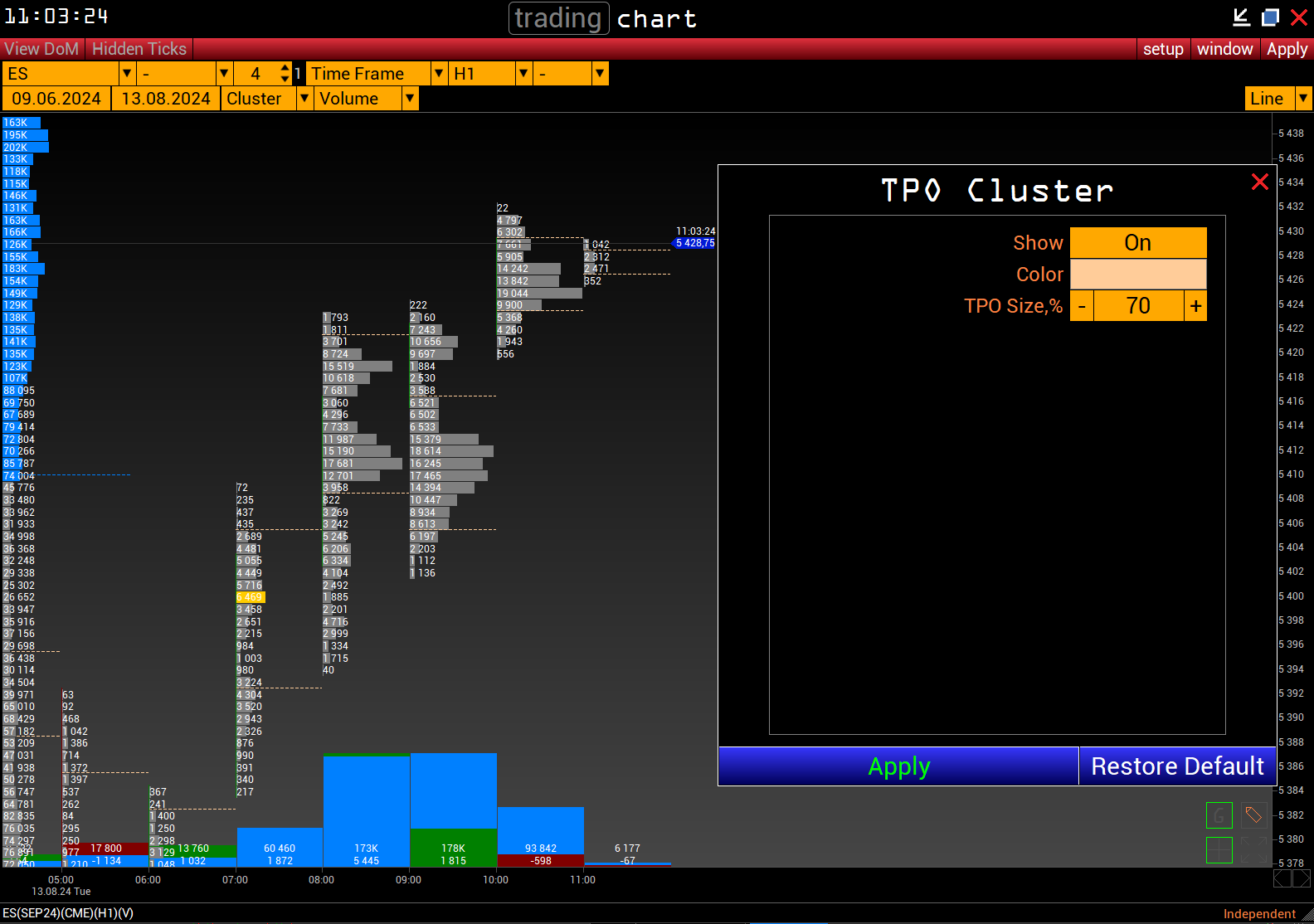Close the TPO Cluster panel
This screenshot has height=924, width=1314.
click(1259, 182)
